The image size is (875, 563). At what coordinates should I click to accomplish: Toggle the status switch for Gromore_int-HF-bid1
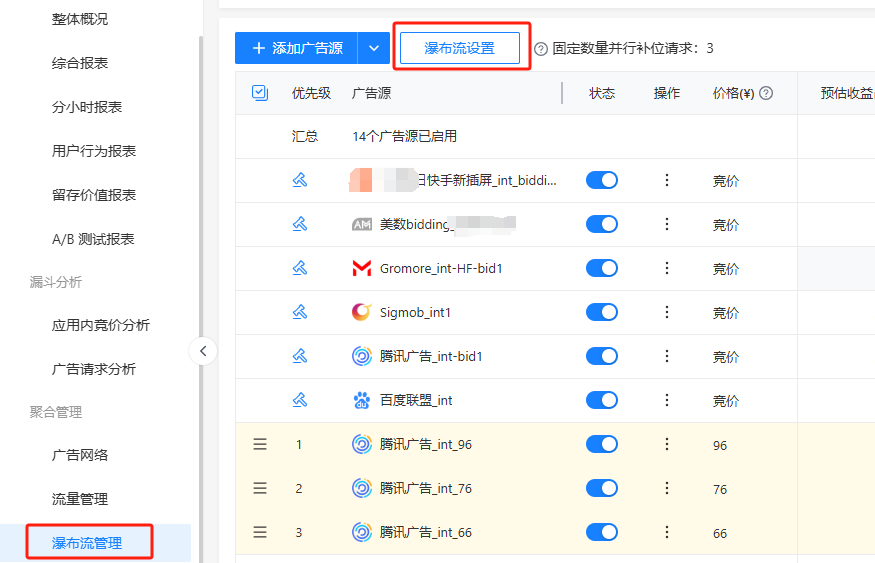pos(601,268)
